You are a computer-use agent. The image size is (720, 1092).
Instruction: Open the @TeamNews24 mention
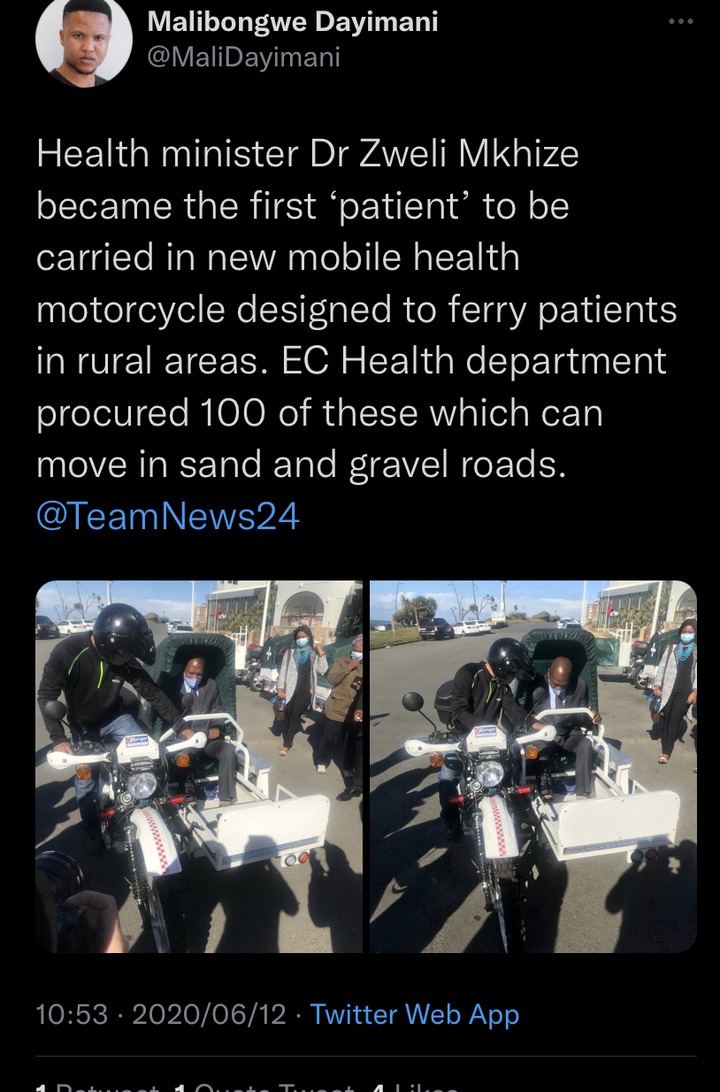coord(168,517)
